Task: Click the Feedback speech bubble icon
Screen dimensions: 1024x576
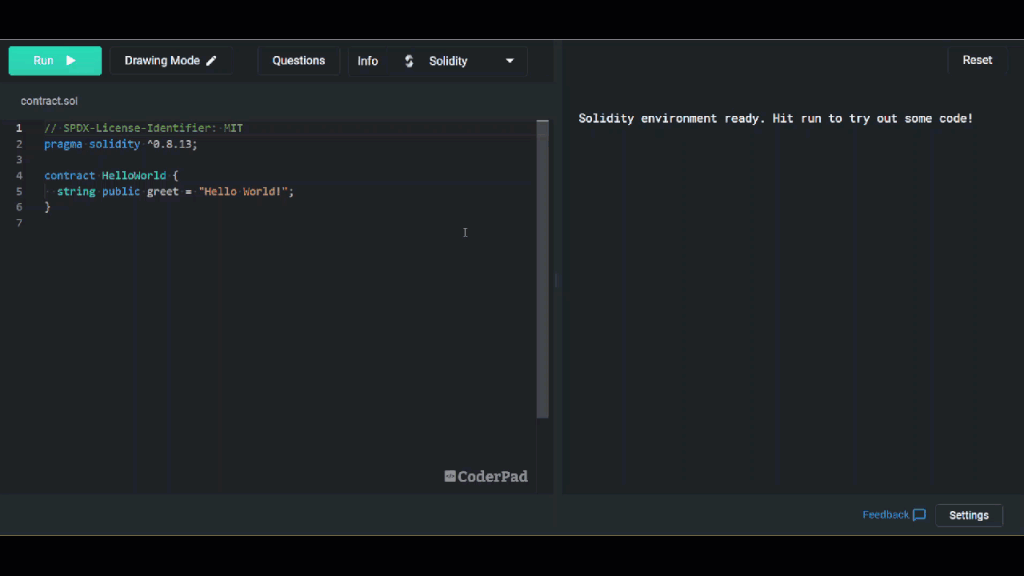Action: [919, 515]
